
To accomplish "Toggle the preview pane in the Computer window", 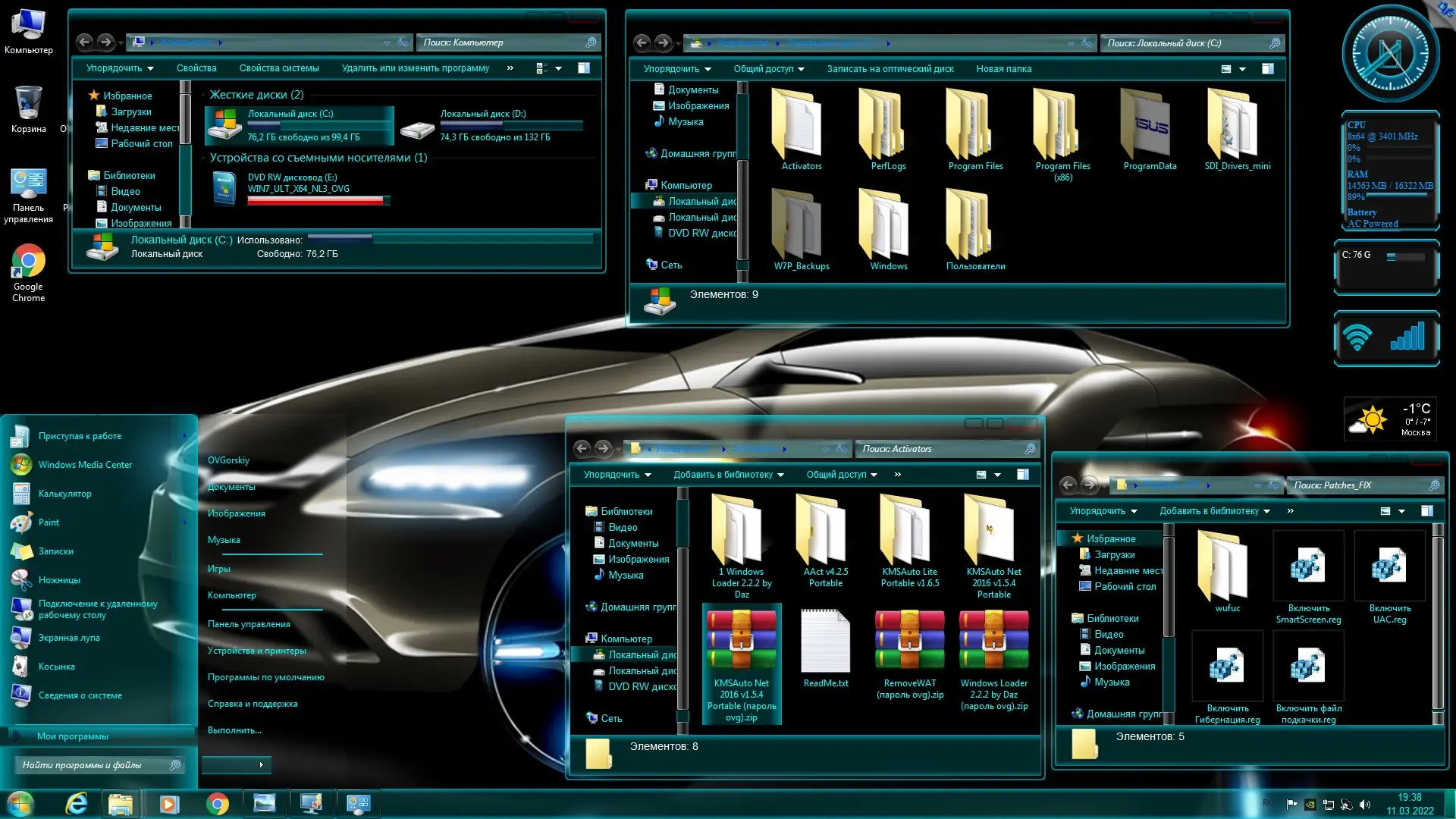I will point(585,68).
